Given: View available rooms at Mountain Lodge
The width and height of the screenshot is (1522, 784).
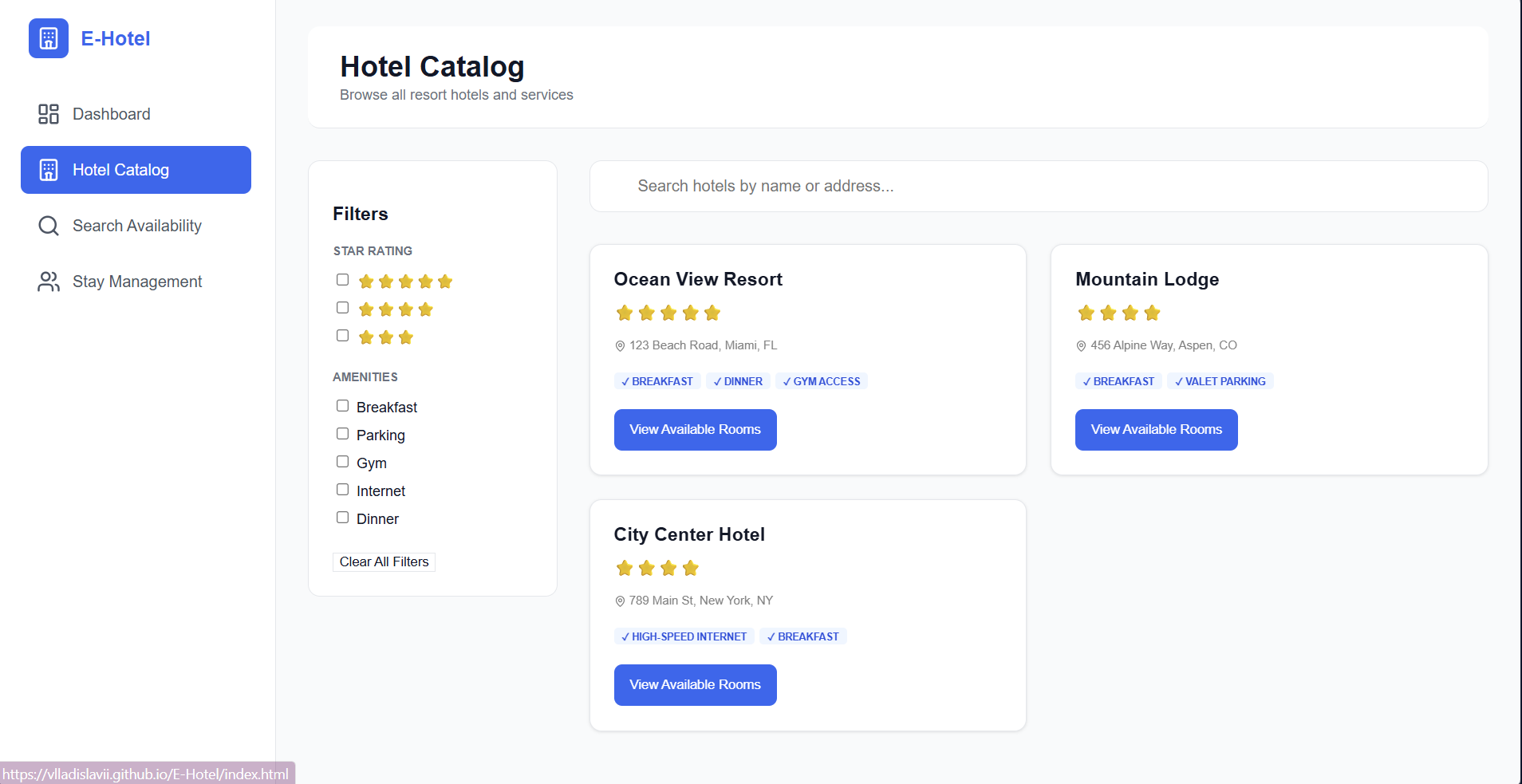Looking at the screenshot, I should coord(1155,429).
